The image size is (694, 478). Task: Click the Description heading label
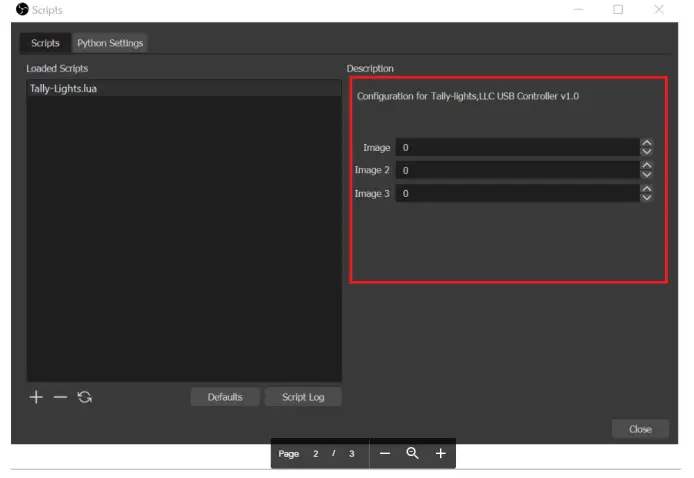[x=370, y=69]
